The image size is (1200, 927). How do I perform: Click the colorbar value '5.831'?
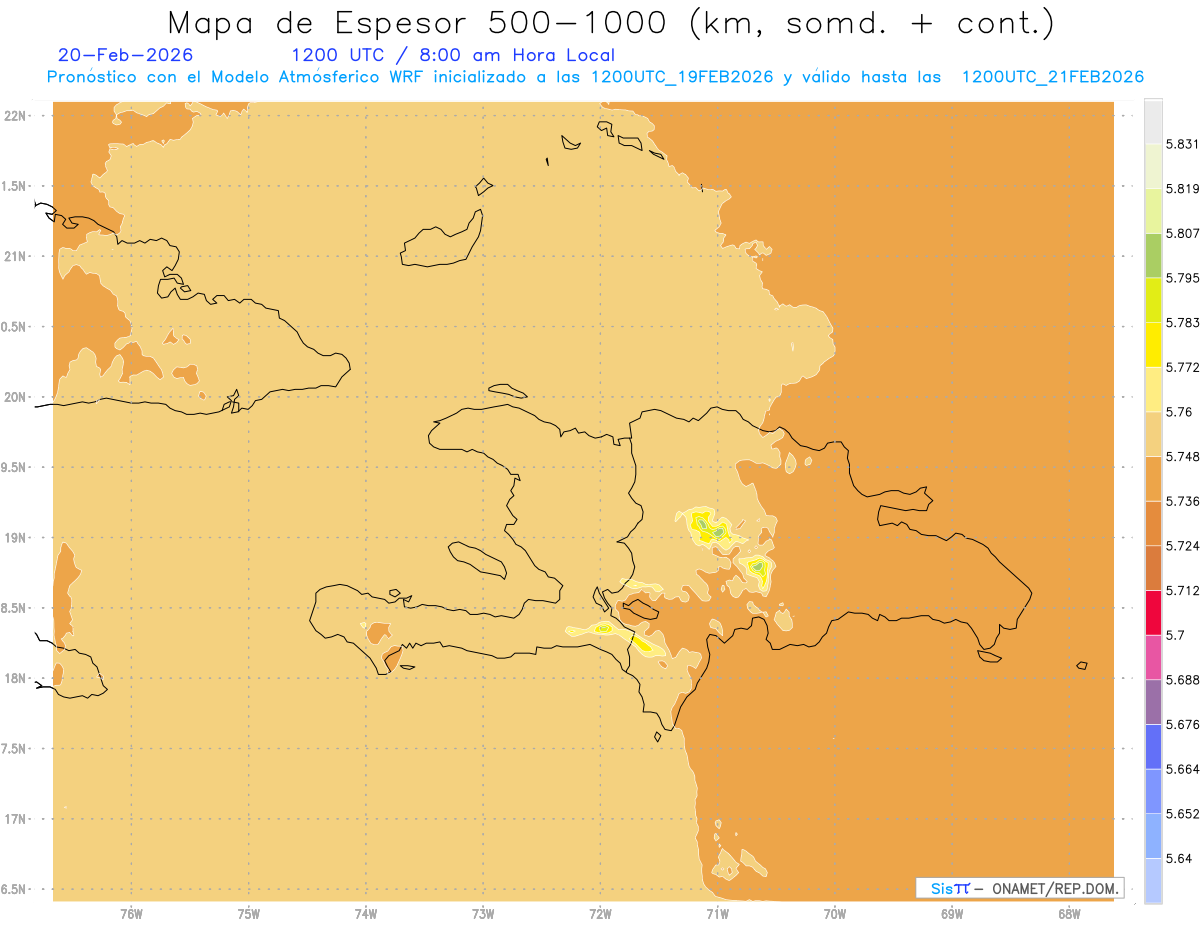click(1183, 144)
